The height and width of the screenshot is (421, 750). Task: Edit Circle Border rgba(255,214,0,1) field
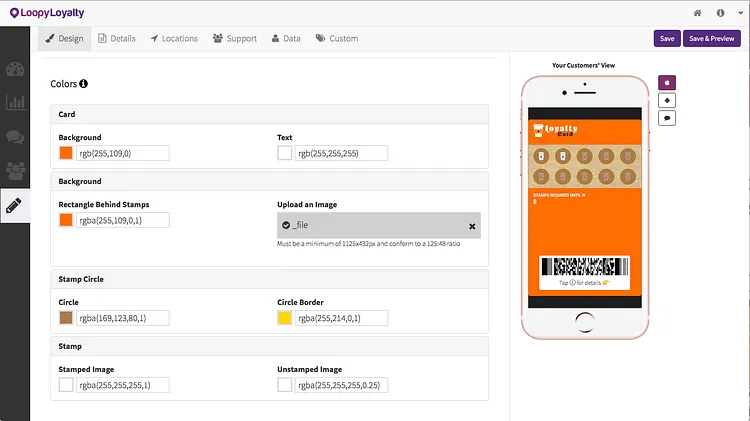pyautogui.click(x=341, y=318)
